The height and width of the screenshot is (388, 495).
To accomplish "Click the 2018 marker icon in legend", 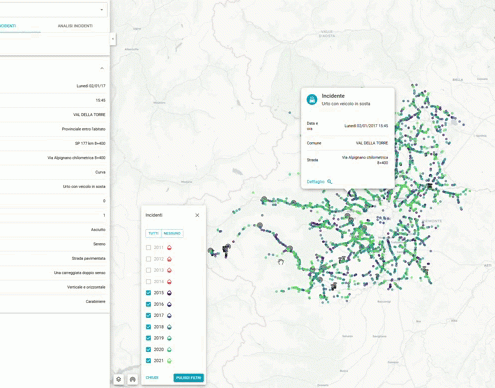I will (169, 327).
